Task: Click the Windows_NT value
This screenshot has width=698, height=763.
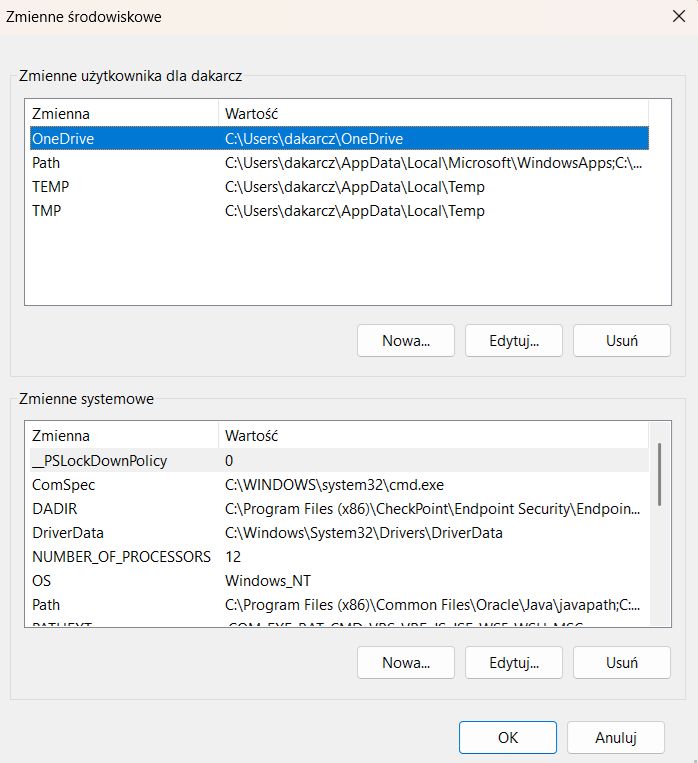Action: coord(268,581)
